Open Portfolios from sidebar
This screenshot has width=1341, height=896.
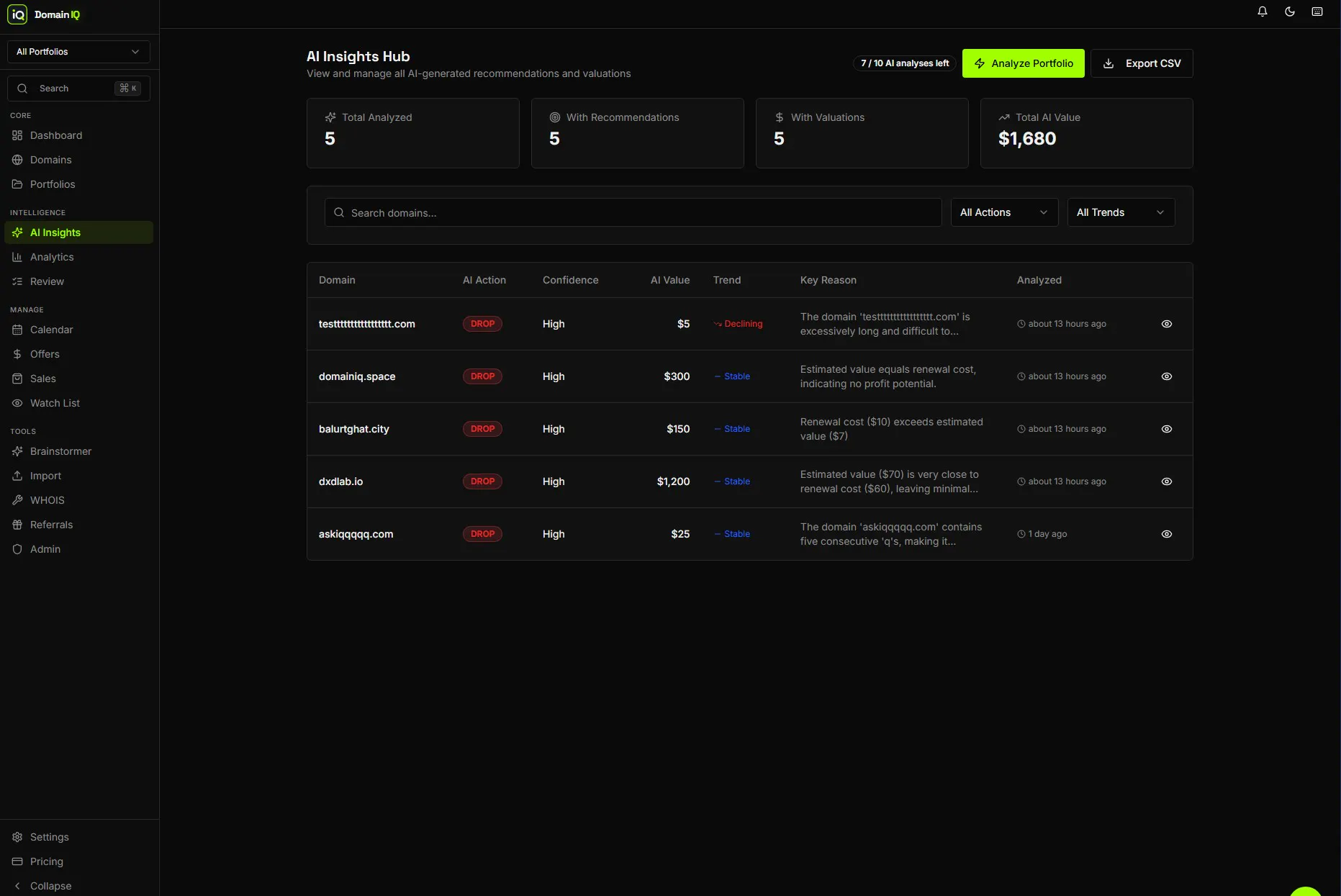coord(78,184)
